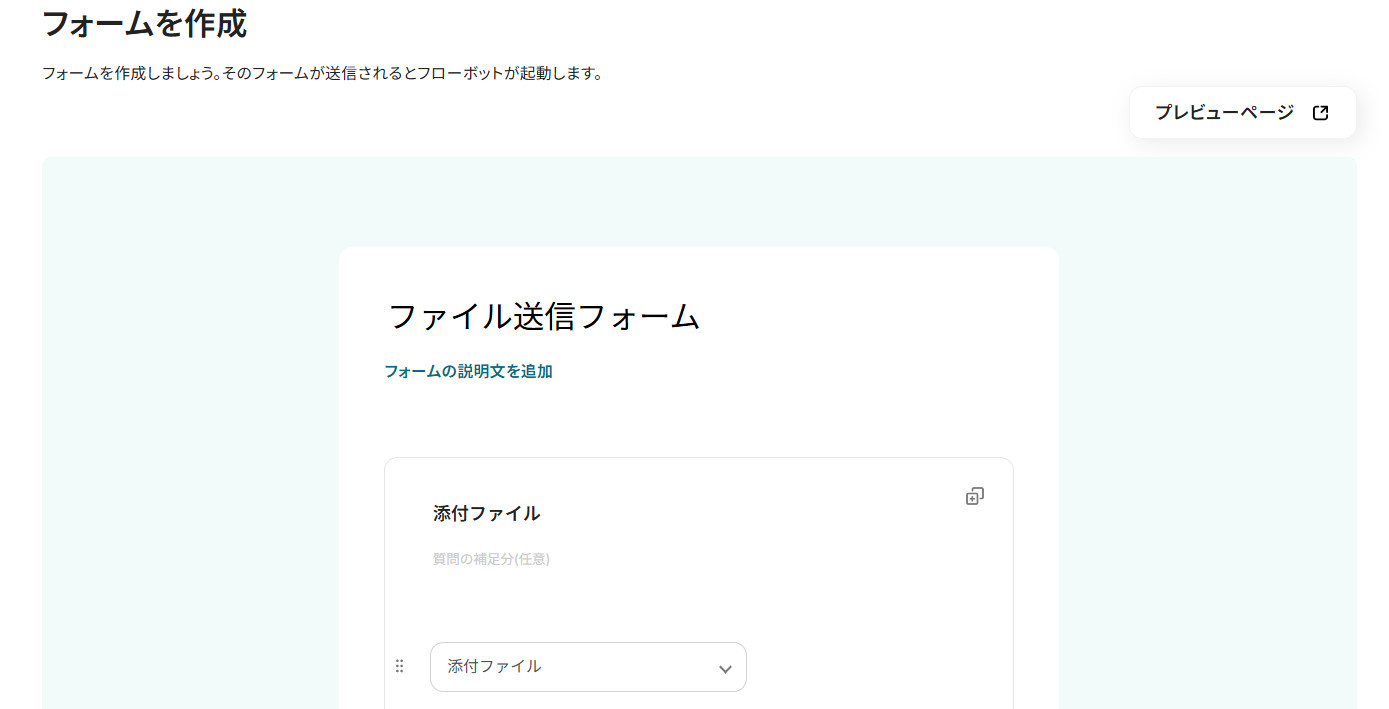This screenshot has height=709, width=1389.
Task: Edit the bold question title 添付ファイル
Action: pyautogui.click(x=486, y=514)
